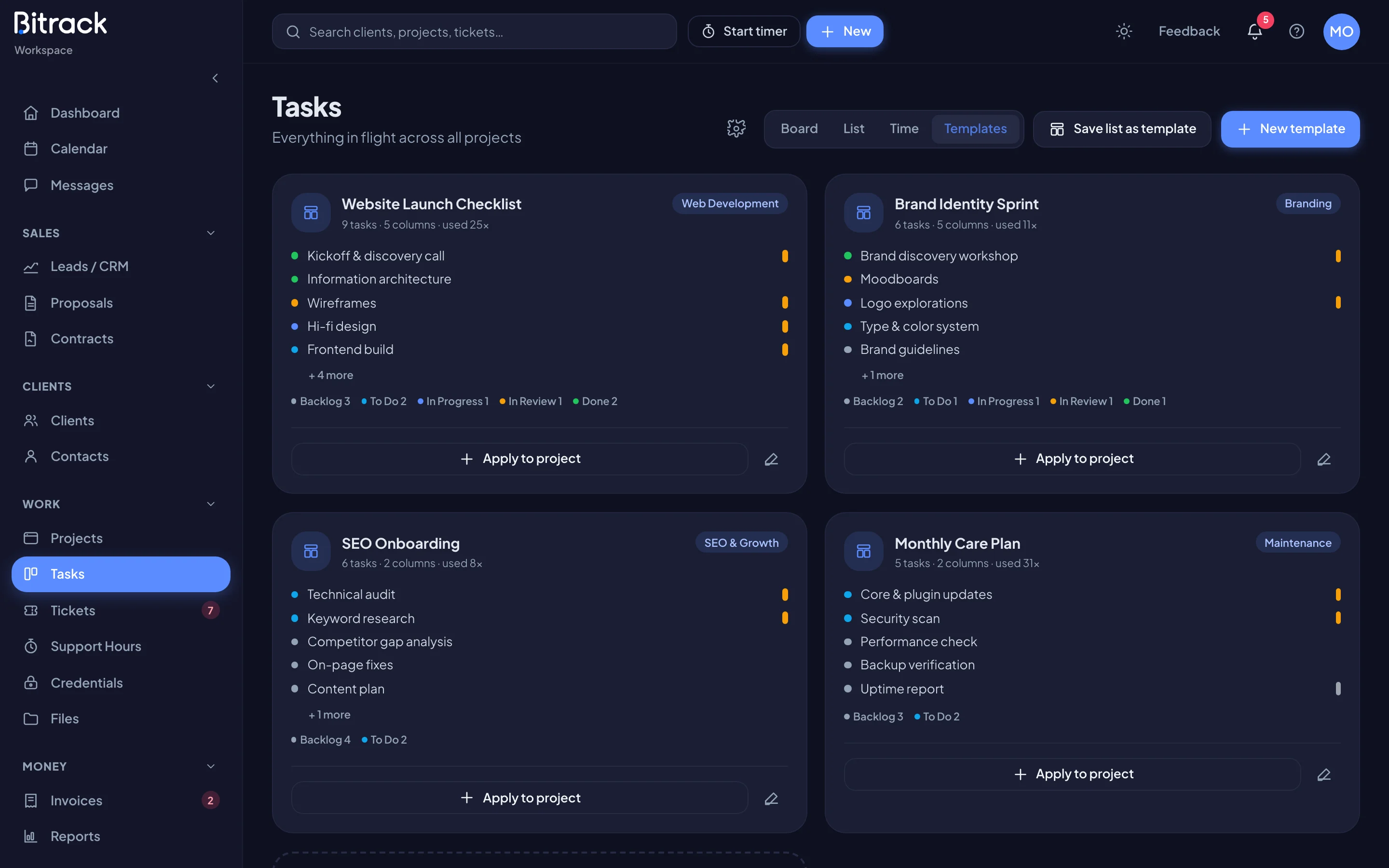Click the Support Hours clock icon

31,646
